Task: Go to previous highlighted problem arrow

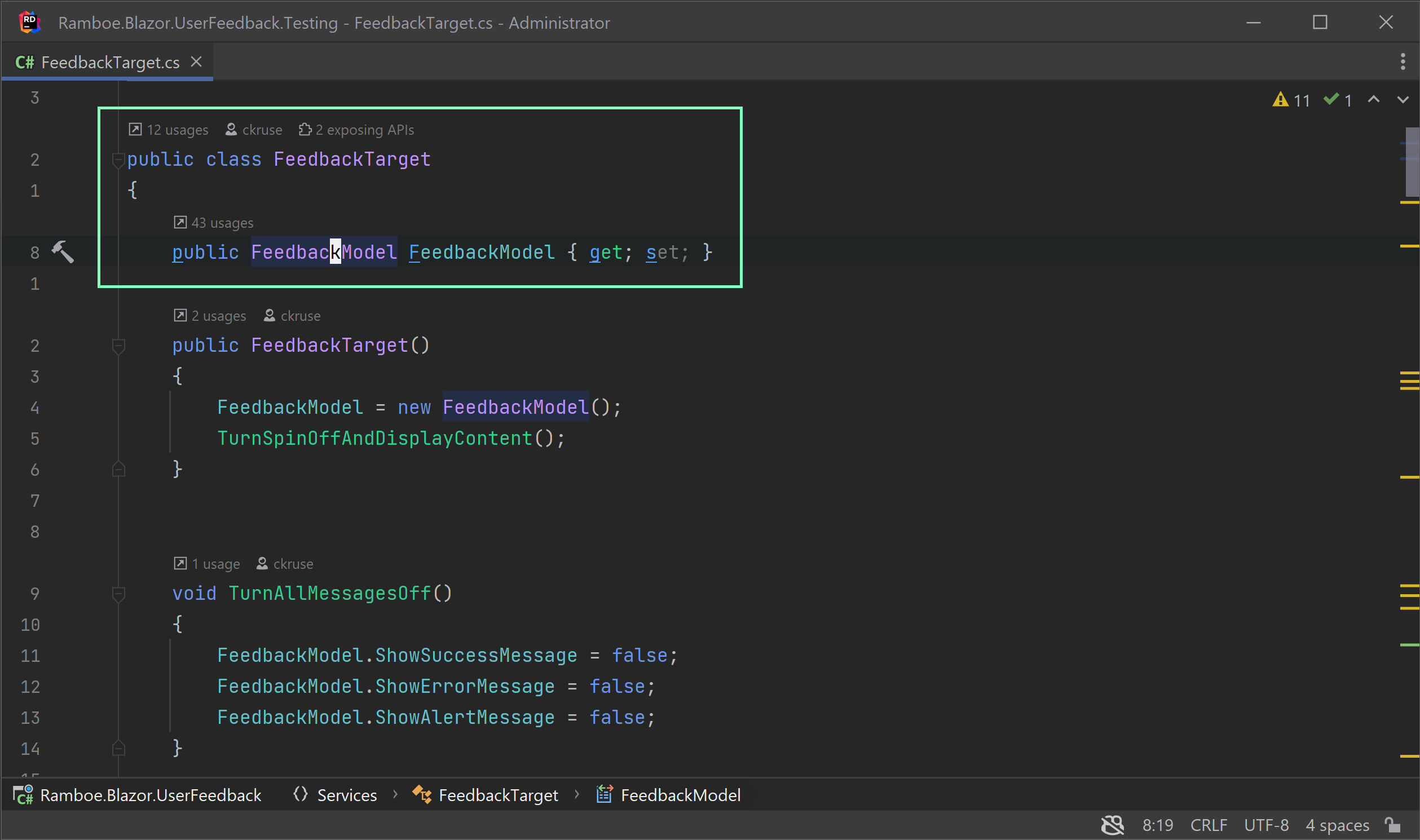Action: pyautogui.click(x=1374, y=100)
